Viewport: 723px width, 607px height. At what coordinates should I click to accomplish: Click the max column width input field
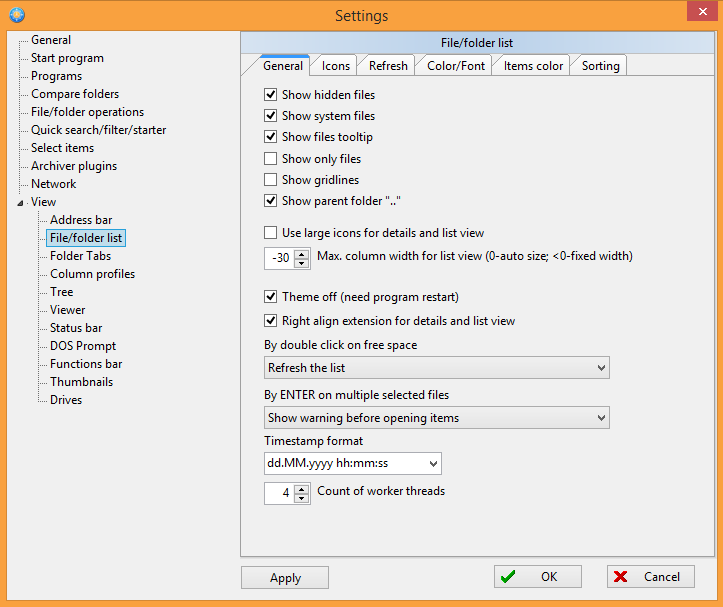click(x=279, y=258)
